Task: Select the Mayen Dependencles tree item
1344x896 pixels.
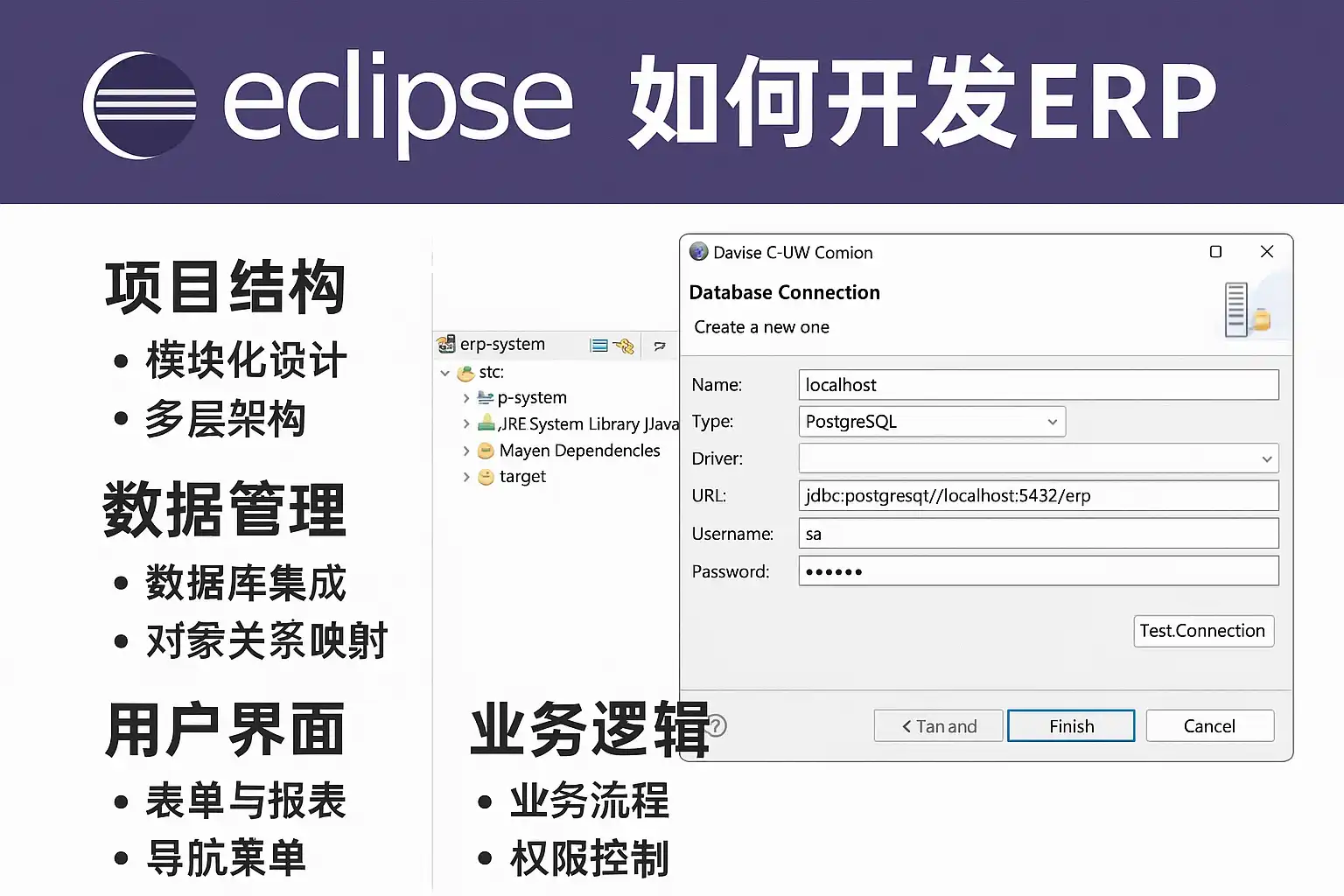Action: tap(579, 451)
